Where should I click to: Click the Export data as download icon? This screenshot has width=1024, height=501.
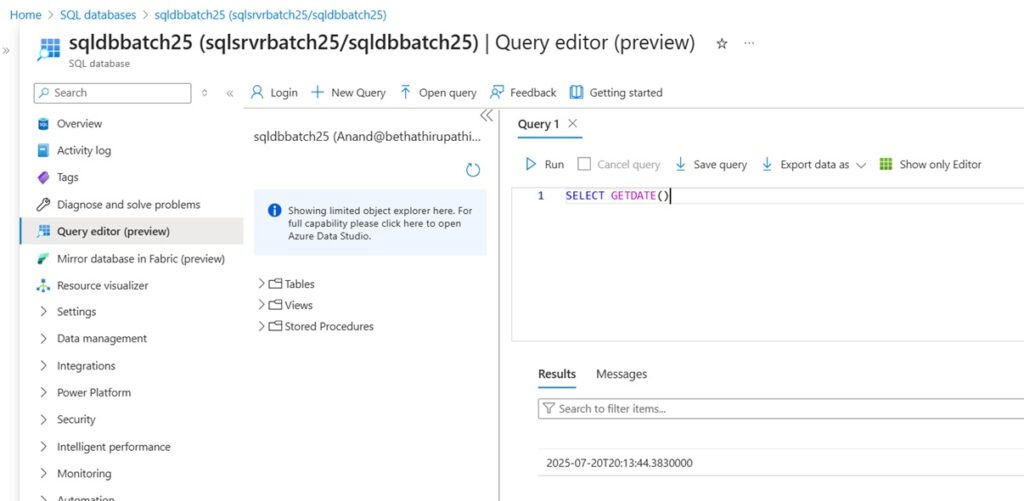point(767,164)
